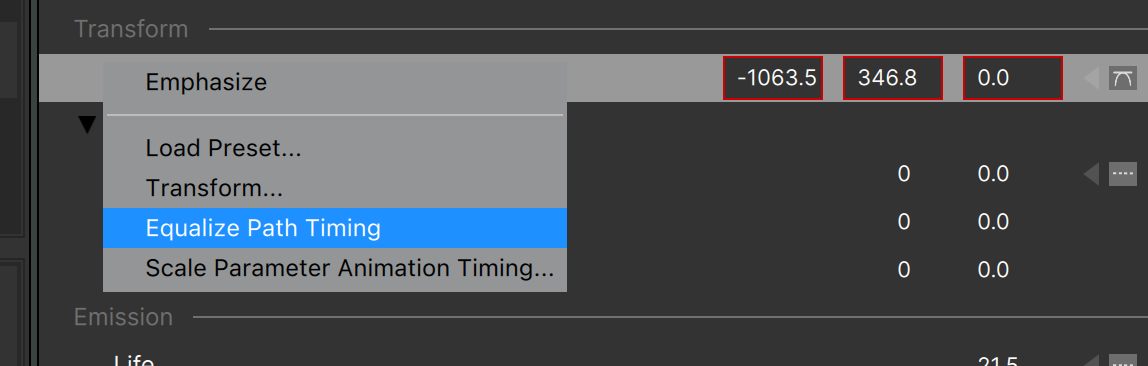Click the 0.0 value level with Scale Parameter Animation Timing
This screenshot has height=366, width=1148.
pyautogui.click(x=994, y=269)
